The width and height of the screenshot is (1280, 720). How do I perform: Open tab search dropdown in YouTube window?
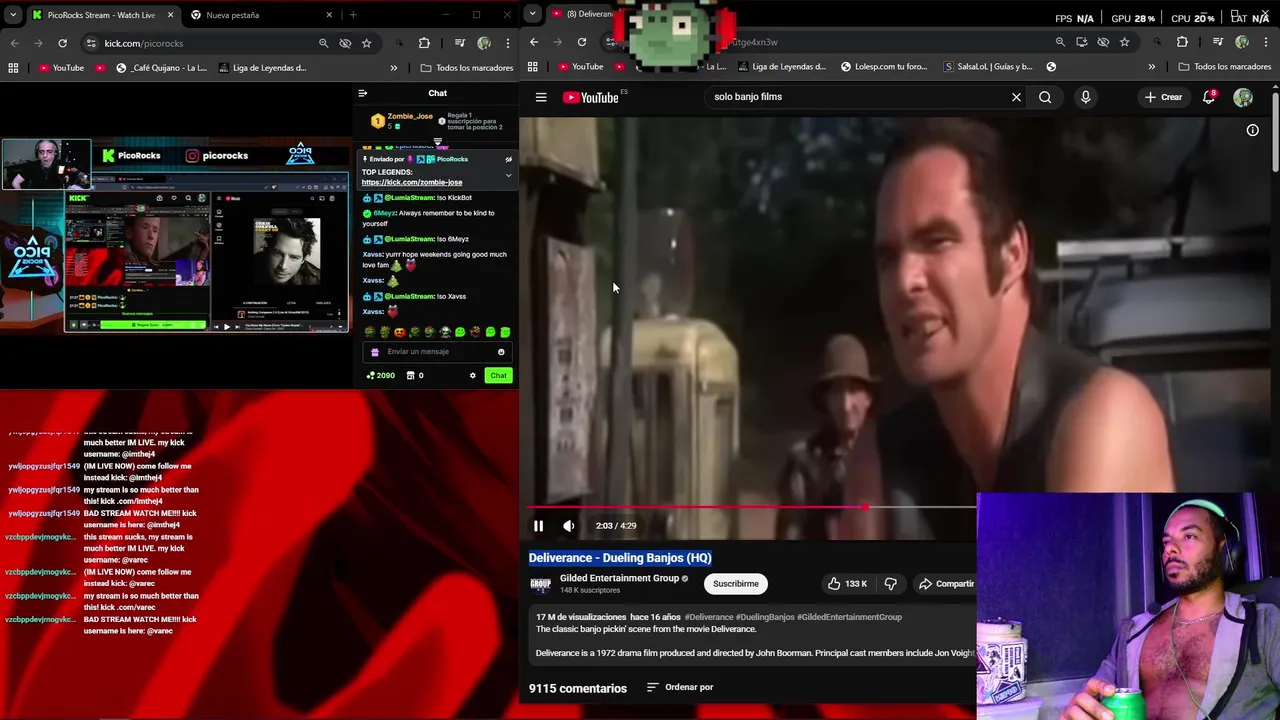[533, 14]
